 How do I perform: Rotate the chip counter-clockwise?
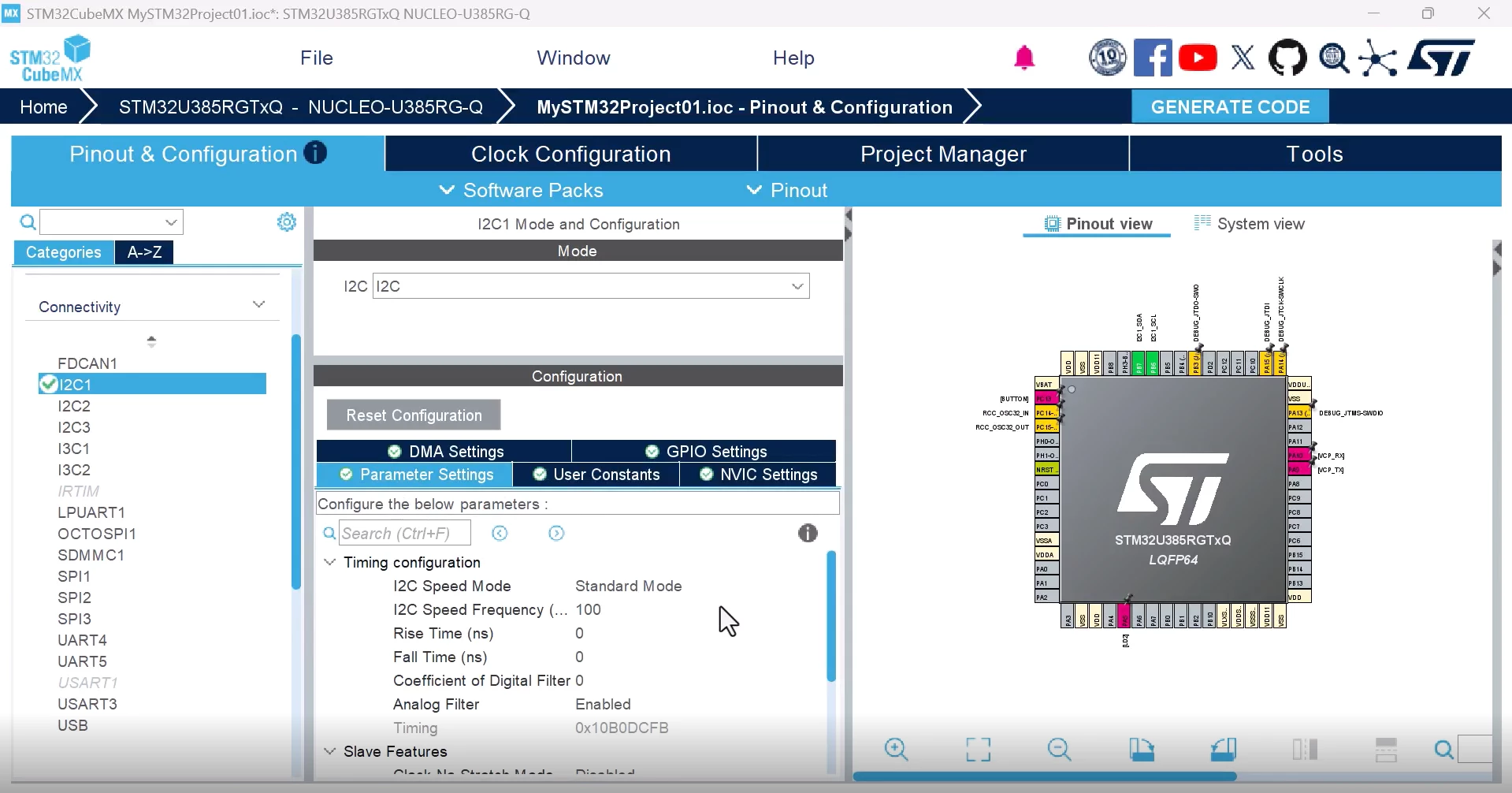[x=1223, y=749]
